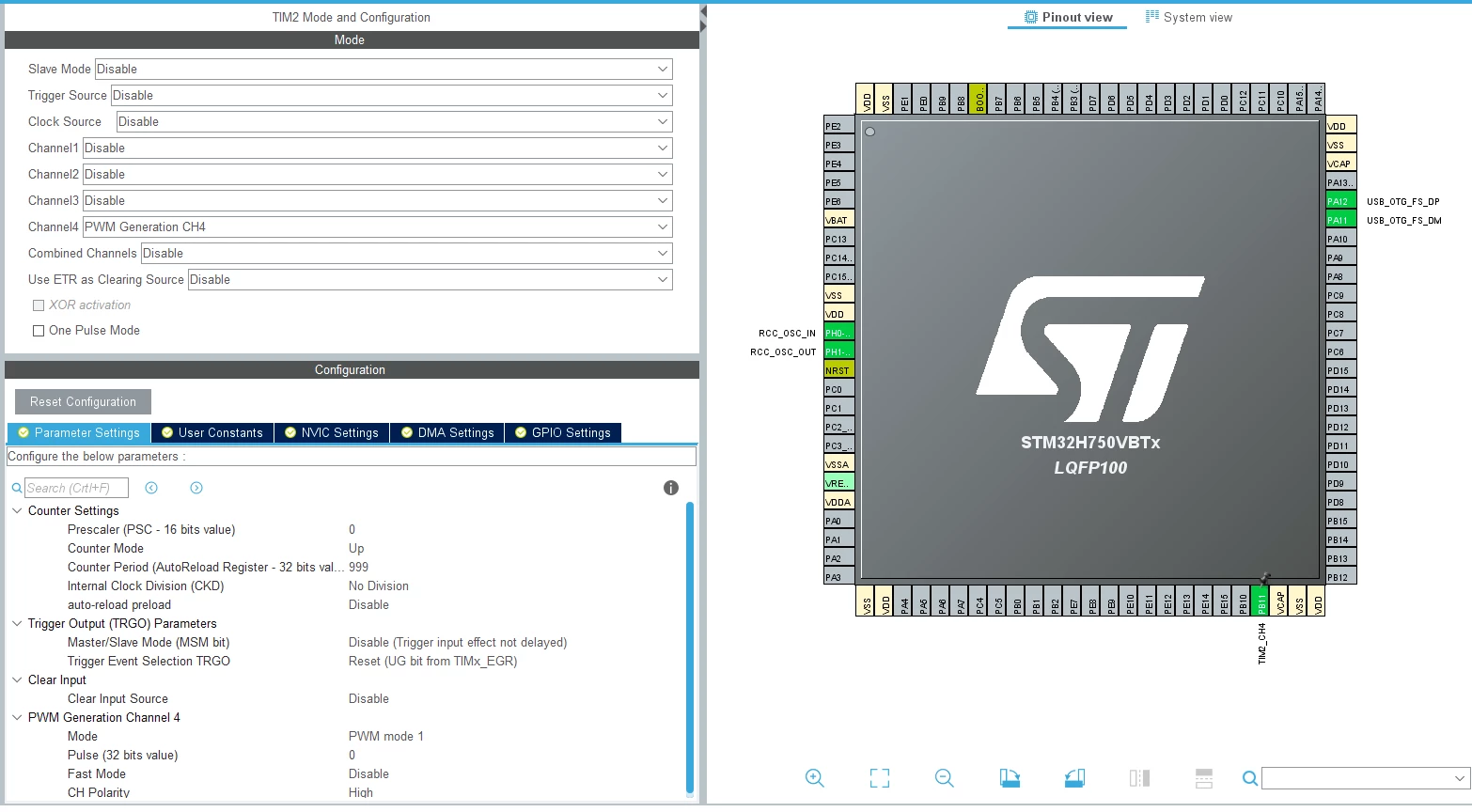Rotate pinout clockwise using the rotate icon

tap(1010, 778)
